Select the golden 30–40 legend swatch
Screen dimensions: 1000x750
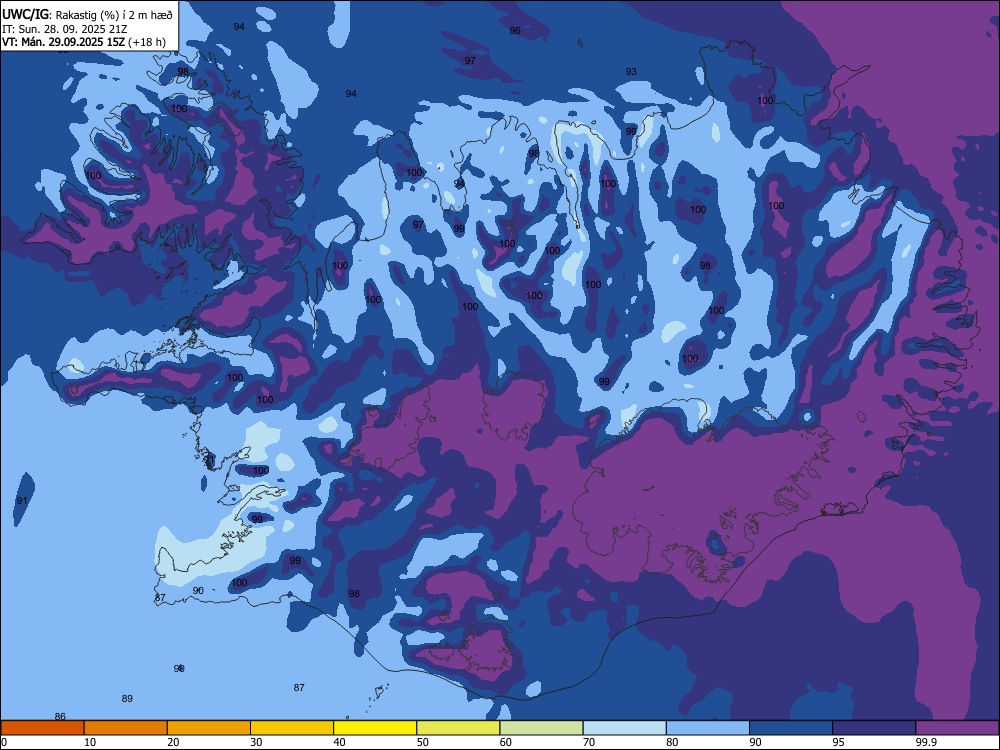292,728
